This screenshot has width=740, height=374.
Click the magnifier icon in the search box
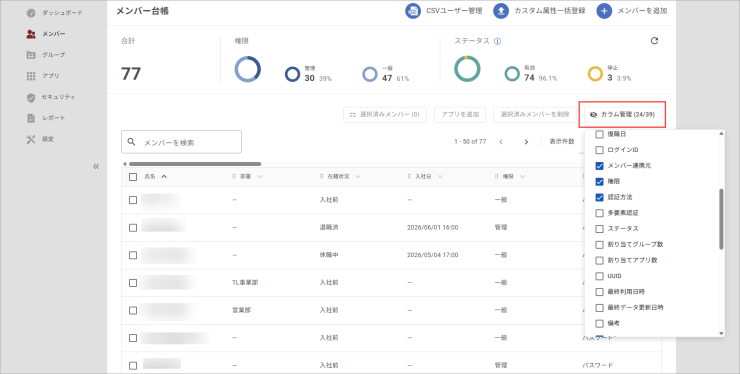tap(132, 142)
